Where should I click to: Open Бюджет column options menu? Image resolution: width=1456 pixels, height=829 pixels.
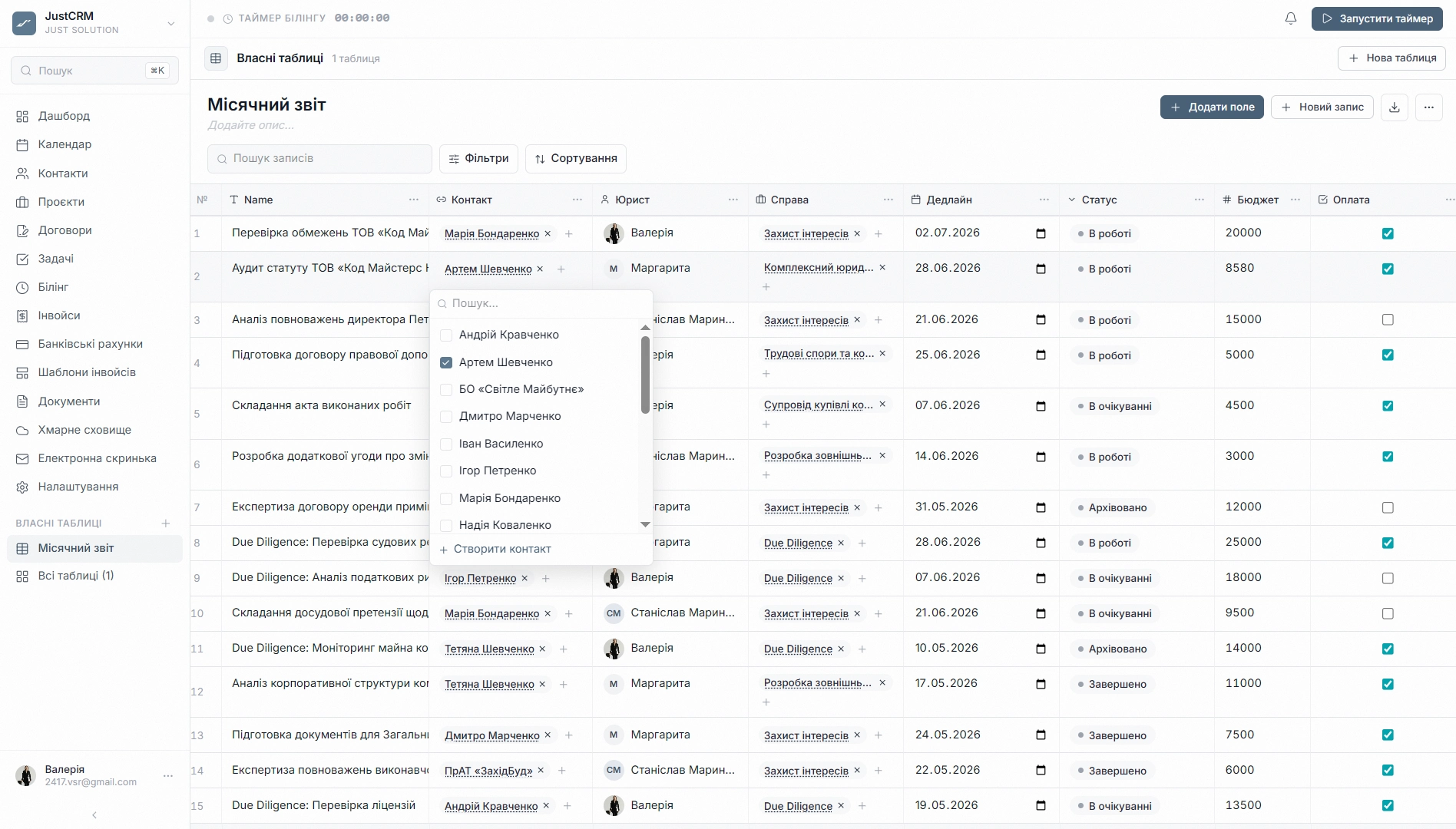(1296, 200)
